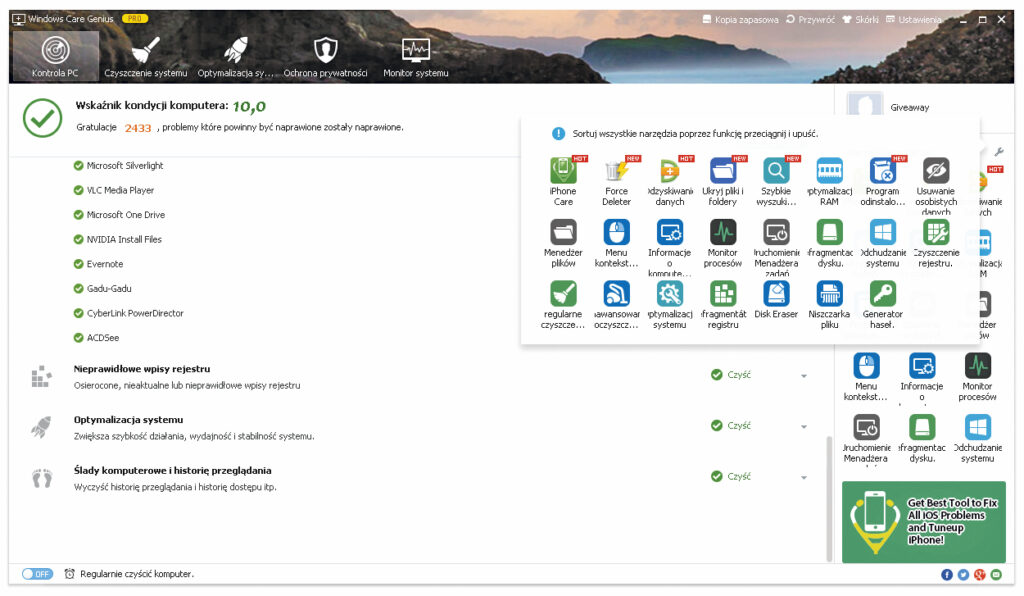The height and width of the screenshot is (596, 1024).
Task: Click the iOS fix tool advertisement banner
Action: click(923, 521)
